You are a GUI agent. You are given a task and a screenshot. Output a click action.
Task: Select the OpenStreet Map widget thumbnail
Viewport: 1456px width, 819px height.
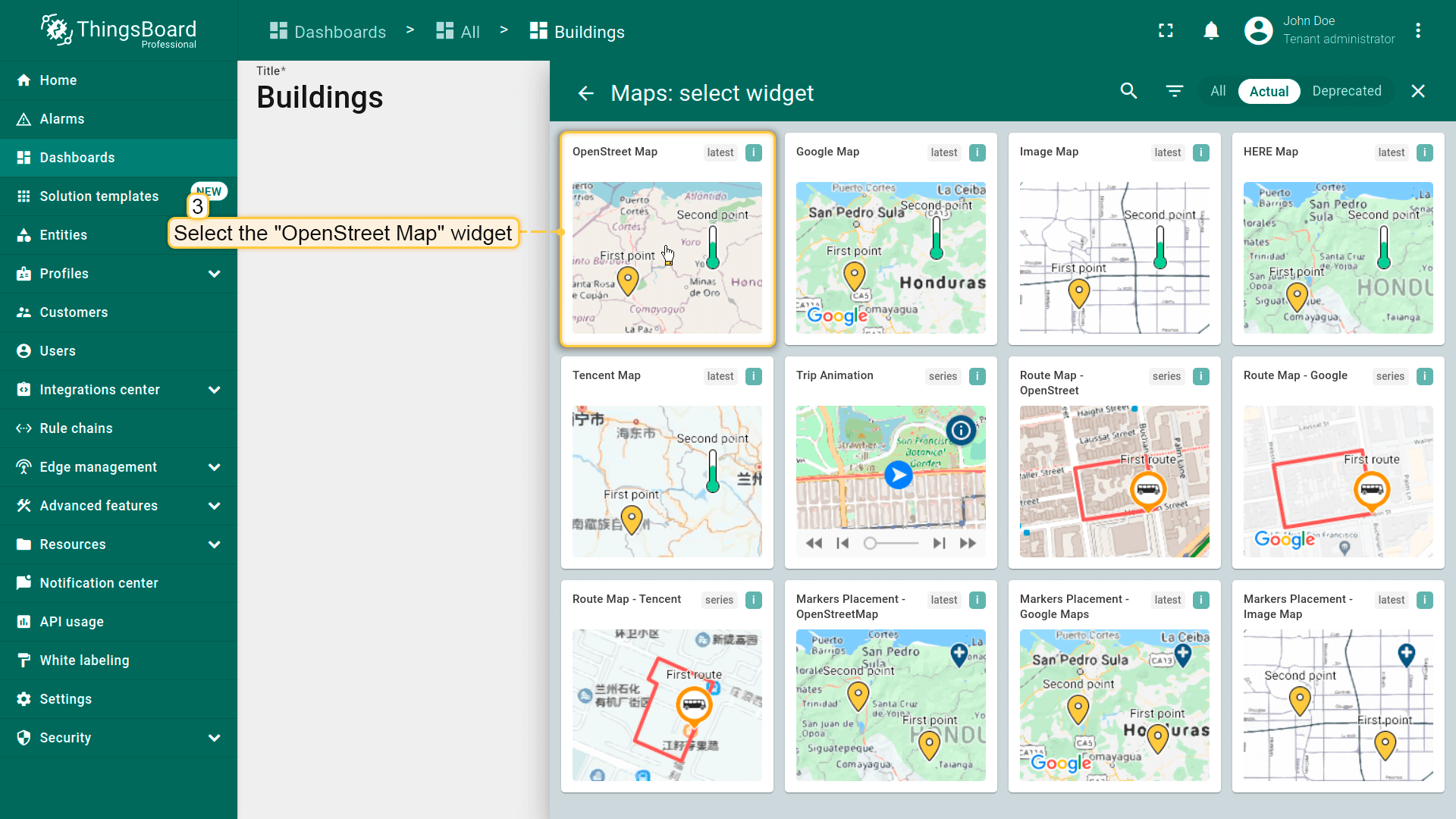point(667,257)
